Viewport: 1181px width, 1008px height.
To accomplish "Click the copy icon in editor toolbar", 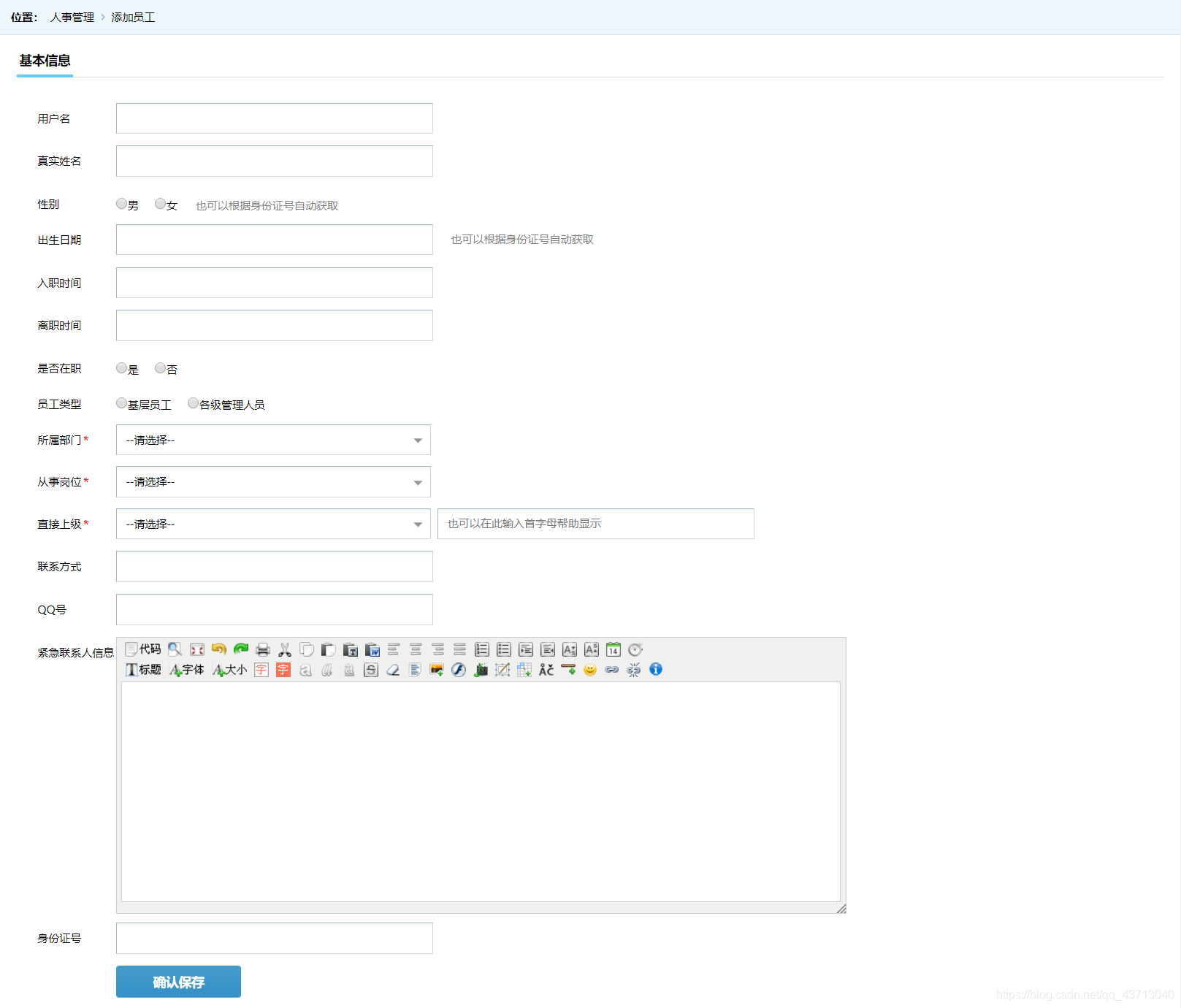I will click(x=307, y=649).
